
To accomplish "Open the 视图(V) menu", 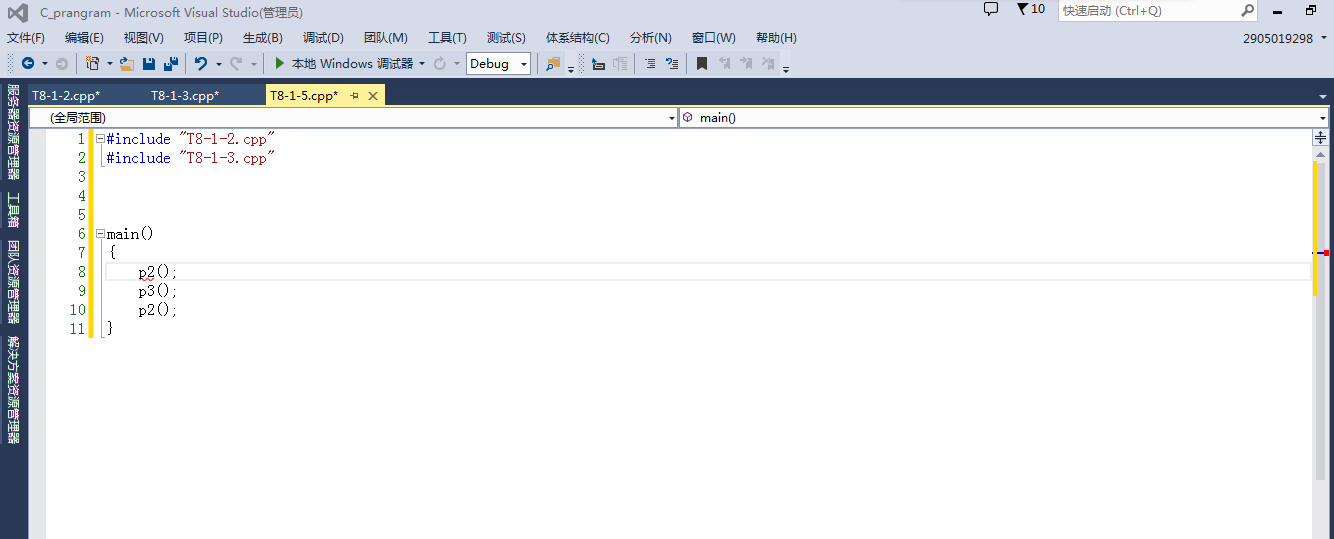I will 144,38.
